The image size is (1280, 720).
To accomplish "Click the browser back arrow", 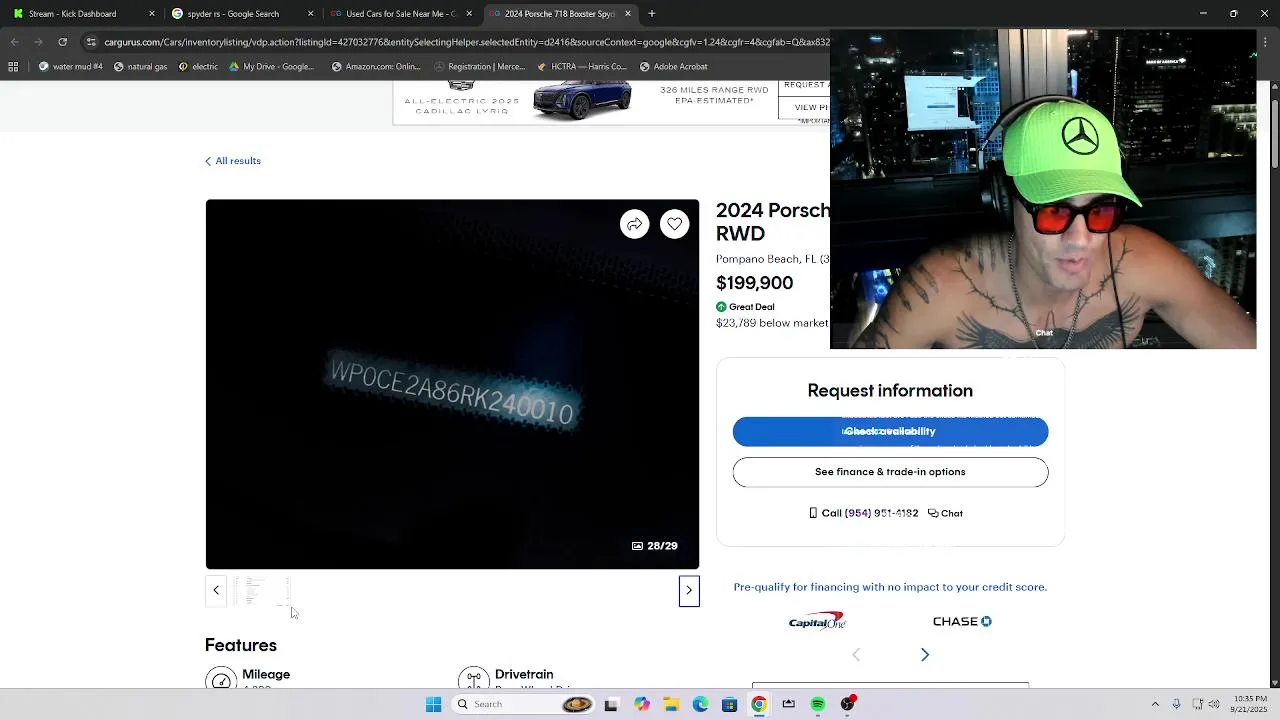I will [15, 42].
